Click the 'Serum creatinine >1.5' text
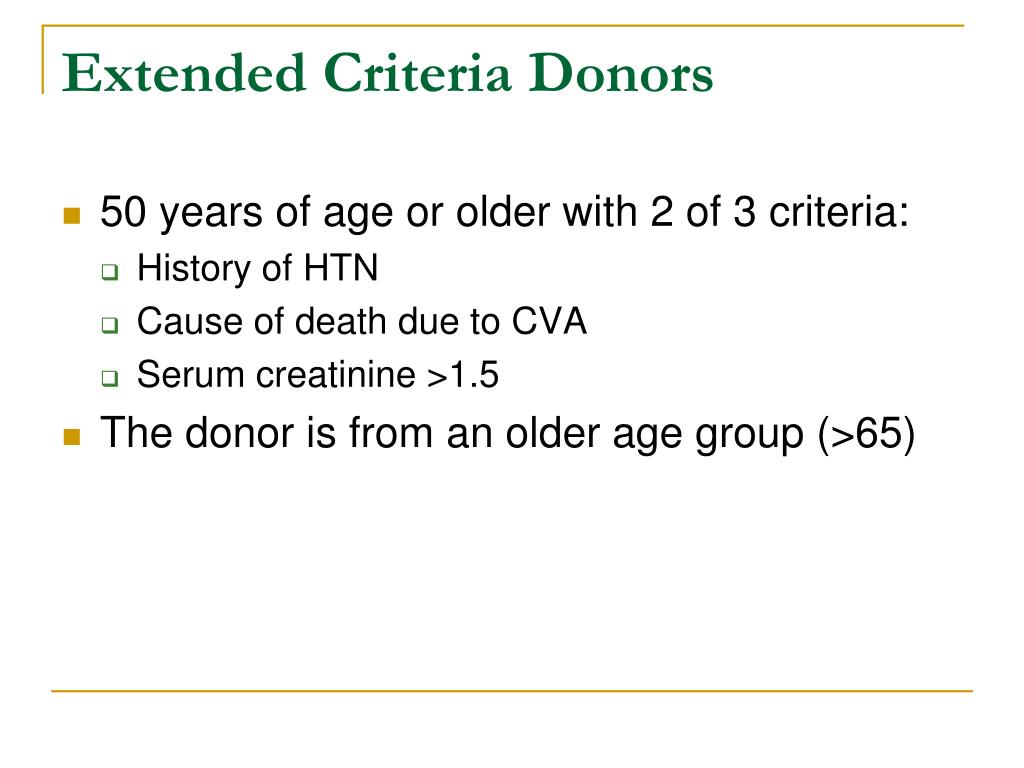This screenshot has height=768, width=1024. click(x=318, y=375)
